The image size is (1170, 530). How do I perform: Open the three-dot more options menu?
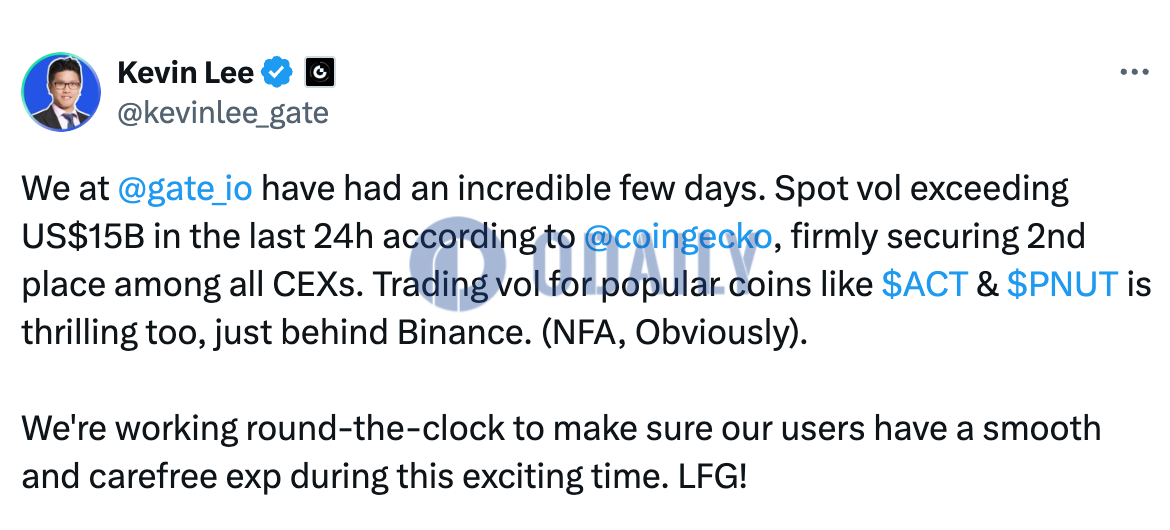tap(1134, 72)
